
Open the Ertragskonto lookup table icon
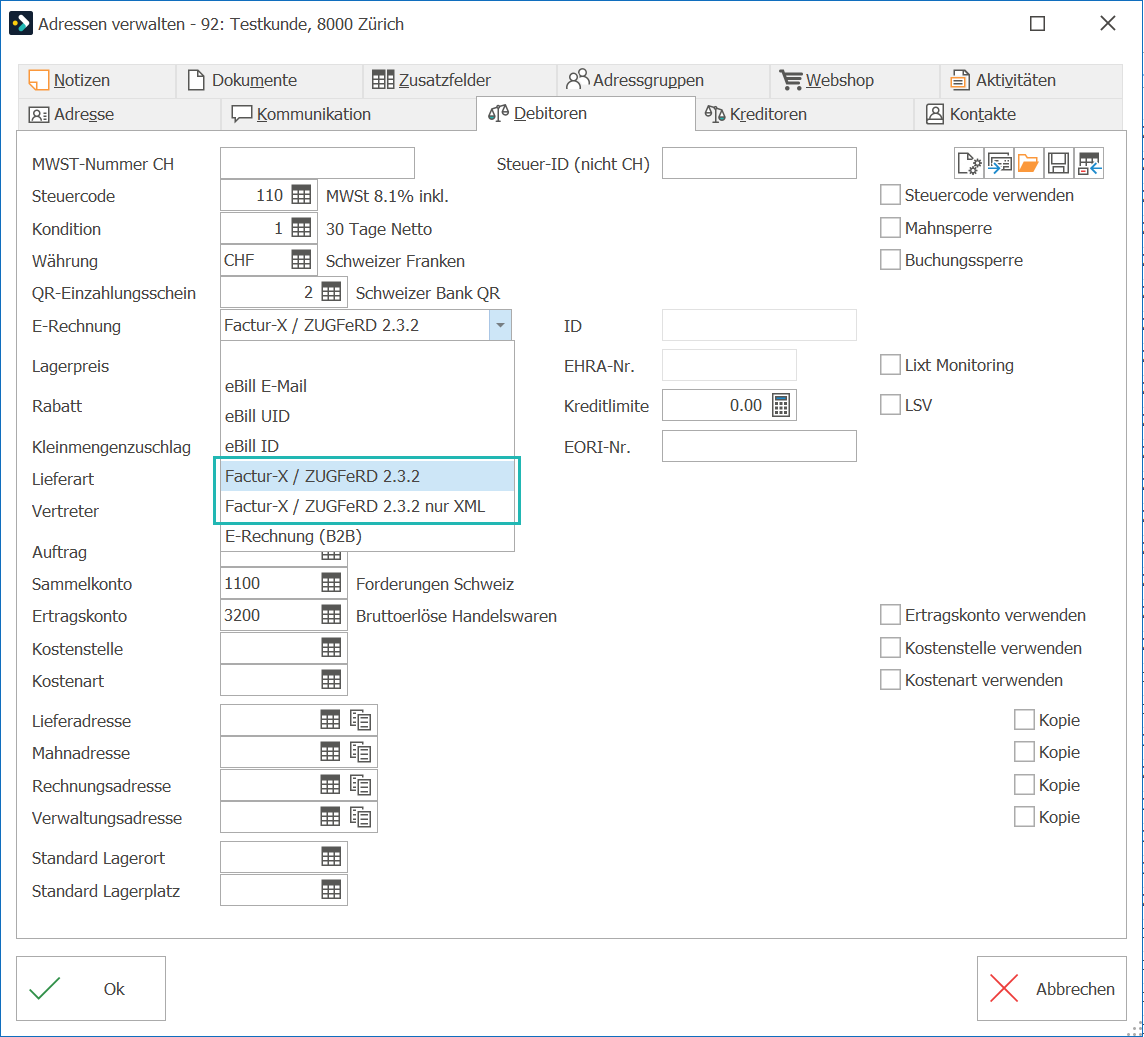pyautogui.click(x=331, y=615)
